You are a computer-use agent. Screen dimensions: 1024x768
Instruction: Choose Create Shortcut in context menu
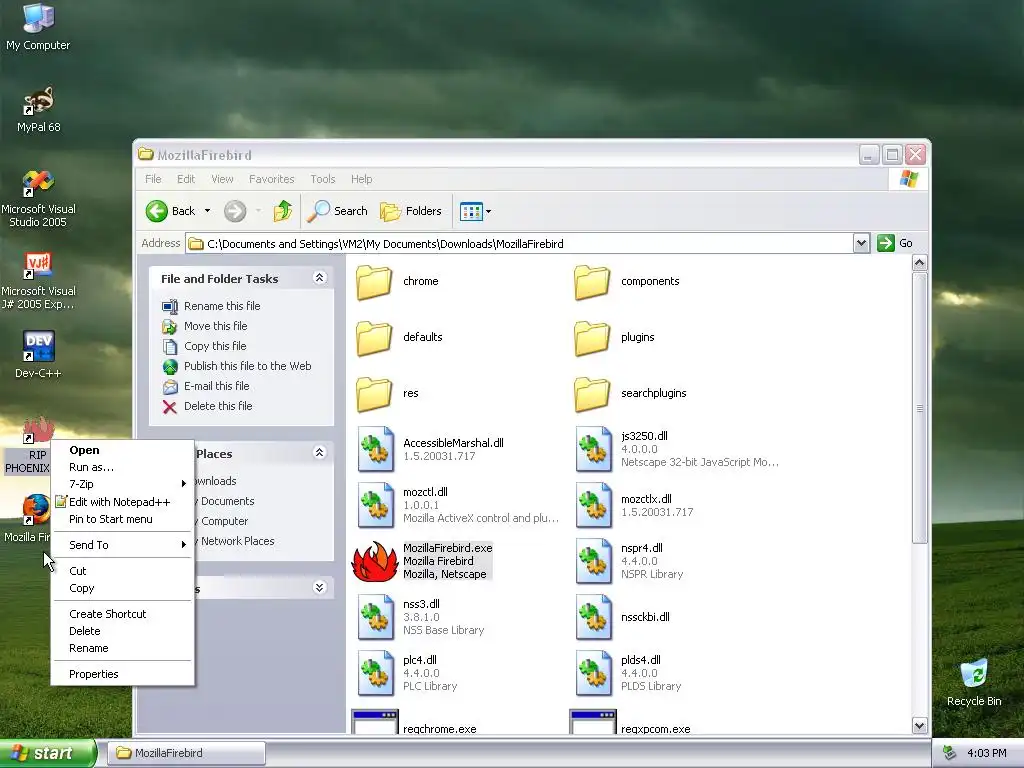pyautogui.click(x=122, y=614)
